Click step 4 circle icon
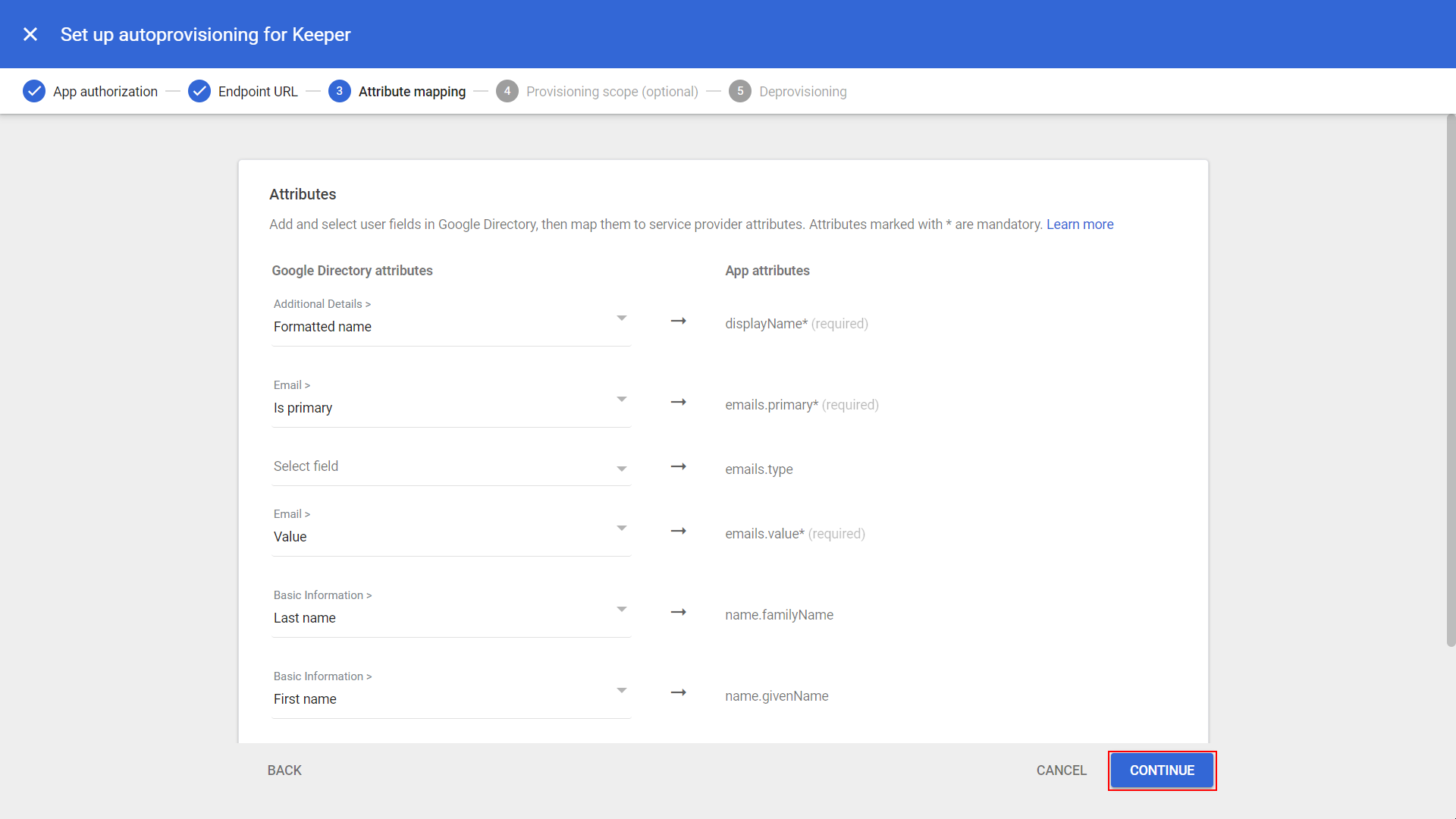The height and width of the screenshot is (819, 1456). coord(507,91)
